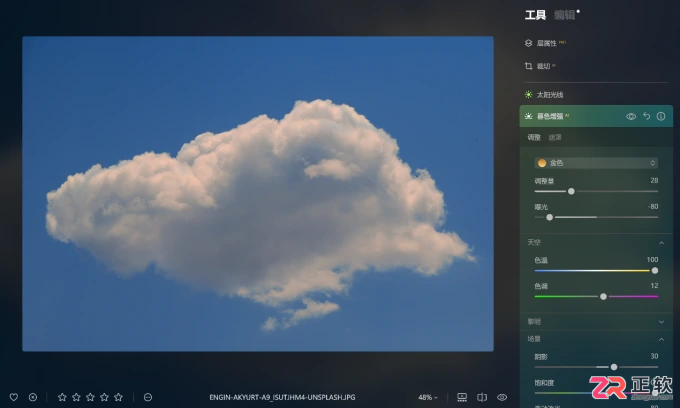Open the zoom level 48% dropdown
The width and height of the screenshot is (680, 408).
tap(428, 397)
